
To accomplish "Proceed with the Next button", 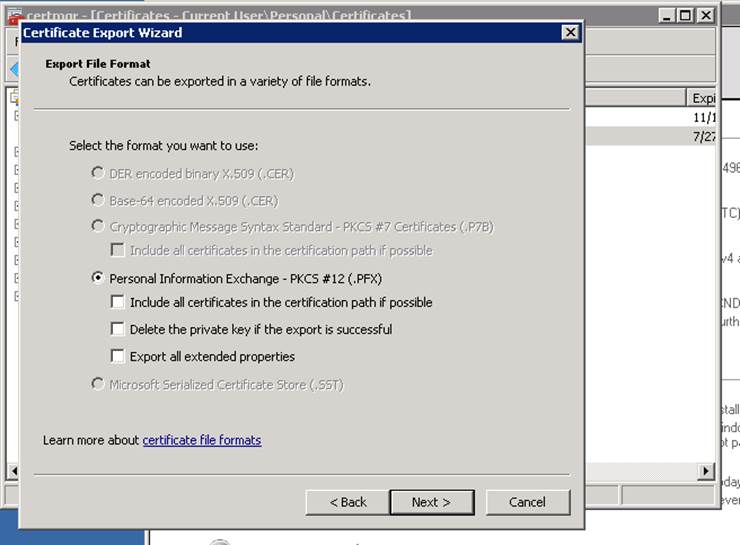I will pos(431,502).
